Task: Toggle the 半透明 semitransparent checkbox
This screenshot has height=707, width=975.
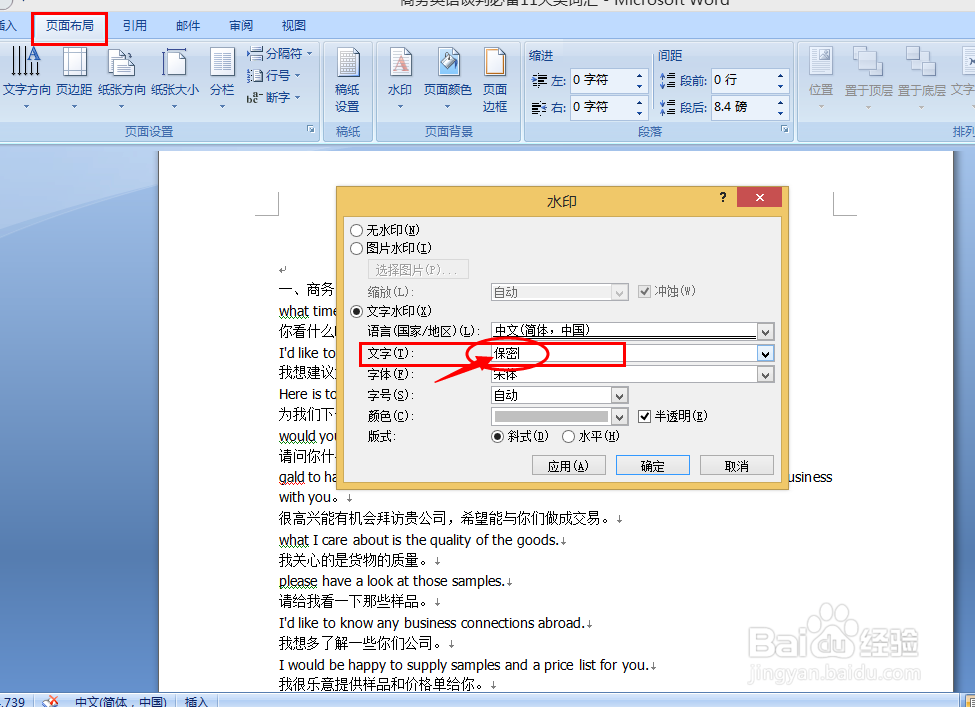Action: click(644, 416)
